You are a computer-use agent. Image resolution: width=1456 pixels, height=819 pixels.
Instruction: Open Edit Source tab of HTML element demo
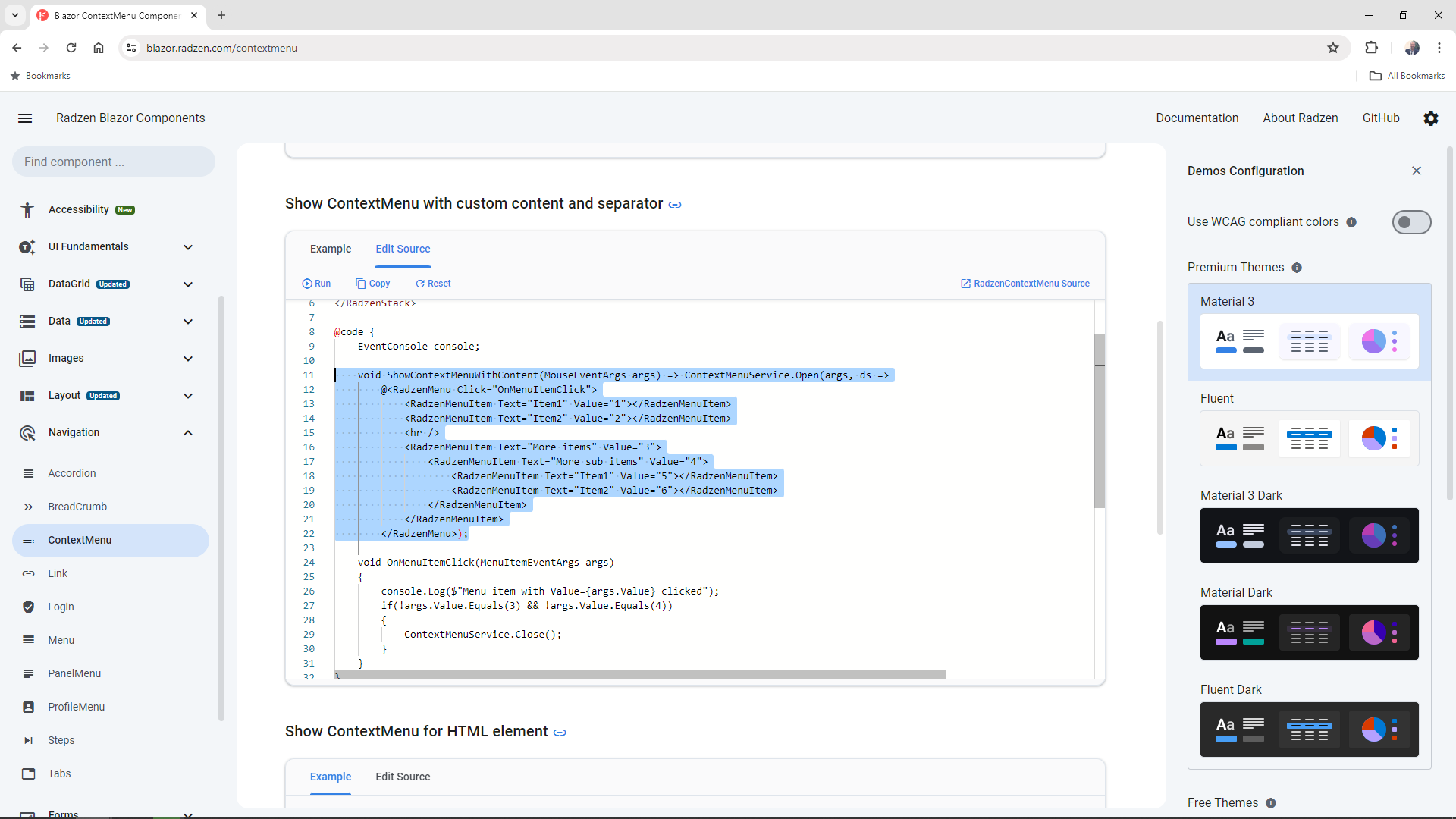[x=403, y=777]
